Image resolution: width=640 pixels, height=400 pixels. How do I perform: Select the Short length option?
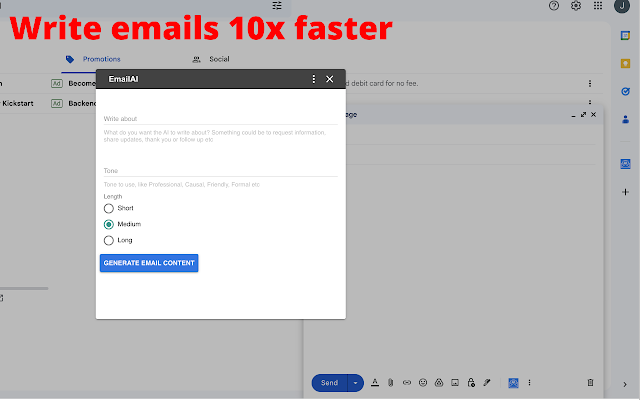pos(109,209)
